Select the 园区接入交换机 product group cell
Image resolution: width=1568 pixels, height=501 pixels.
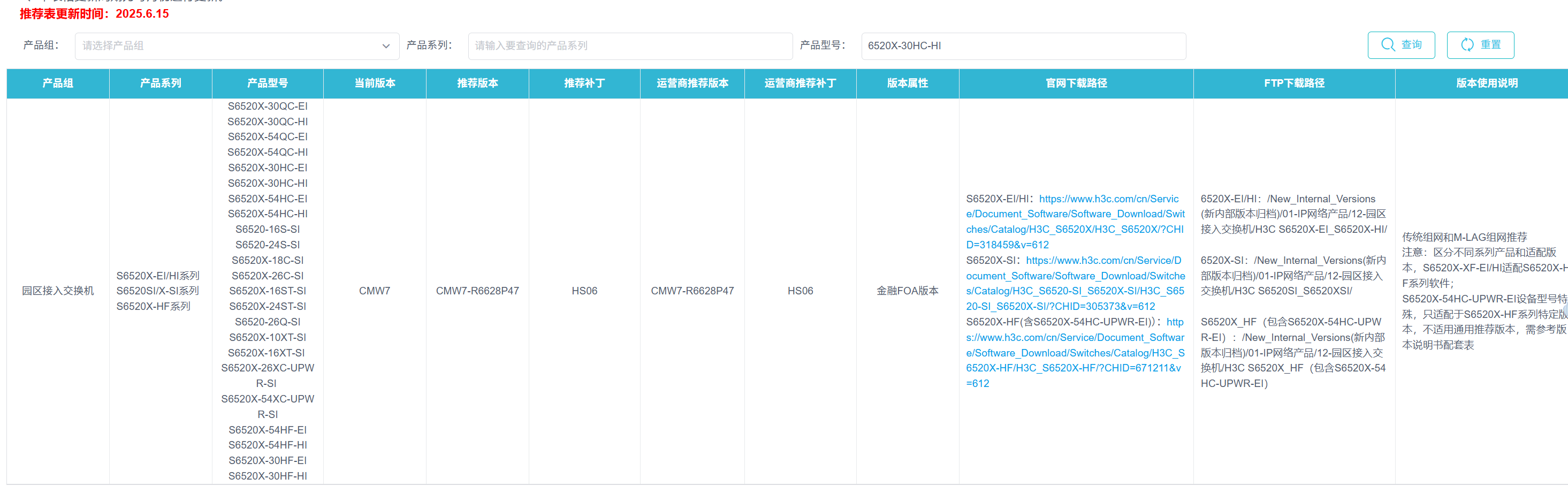(x=58, y=291)
